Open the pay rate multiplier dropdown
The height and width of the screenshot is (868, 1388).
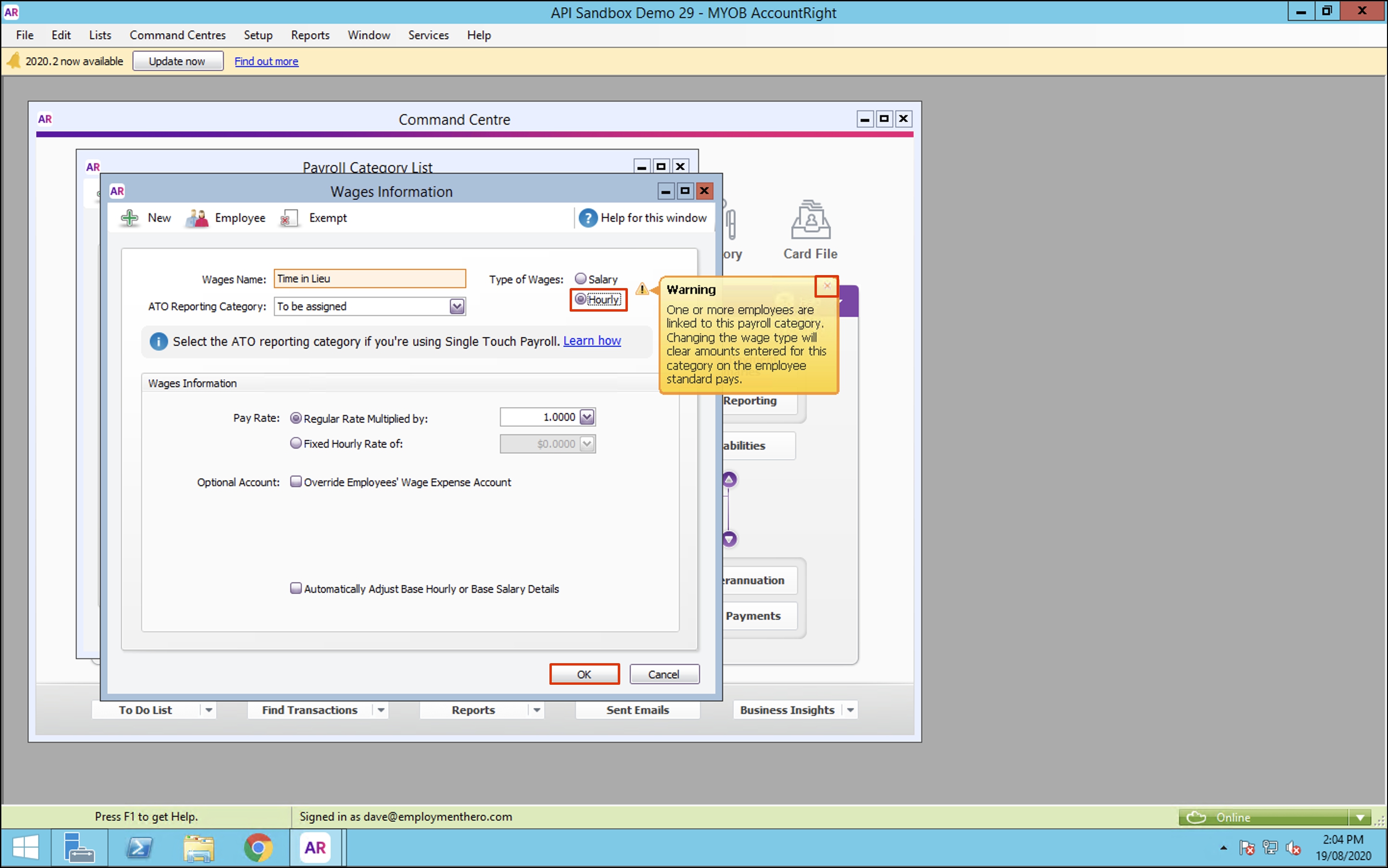587,417
